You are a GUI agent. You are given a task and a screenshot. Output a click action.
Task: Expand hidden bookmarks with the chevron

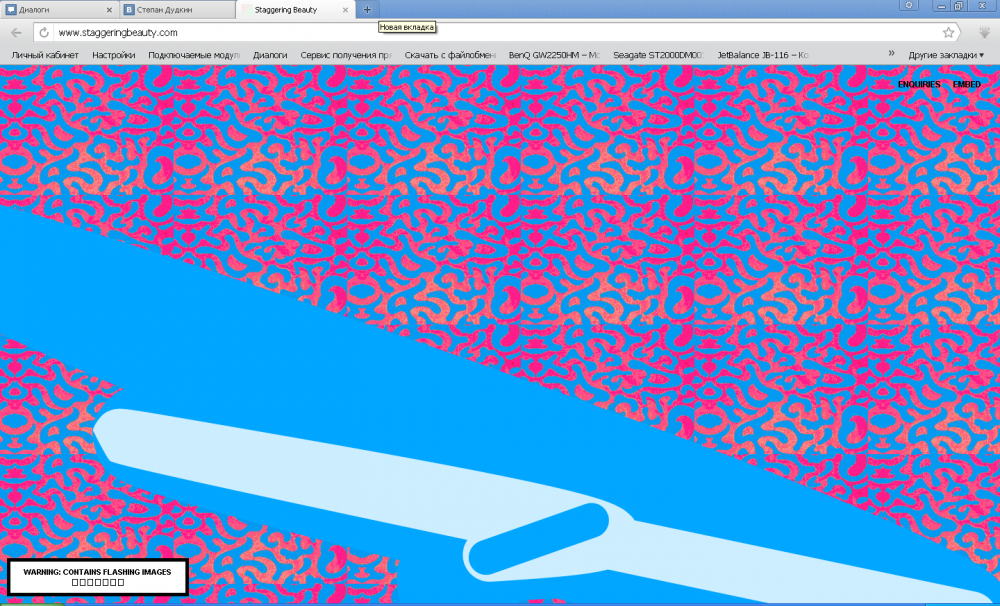(x=891, y=54)
